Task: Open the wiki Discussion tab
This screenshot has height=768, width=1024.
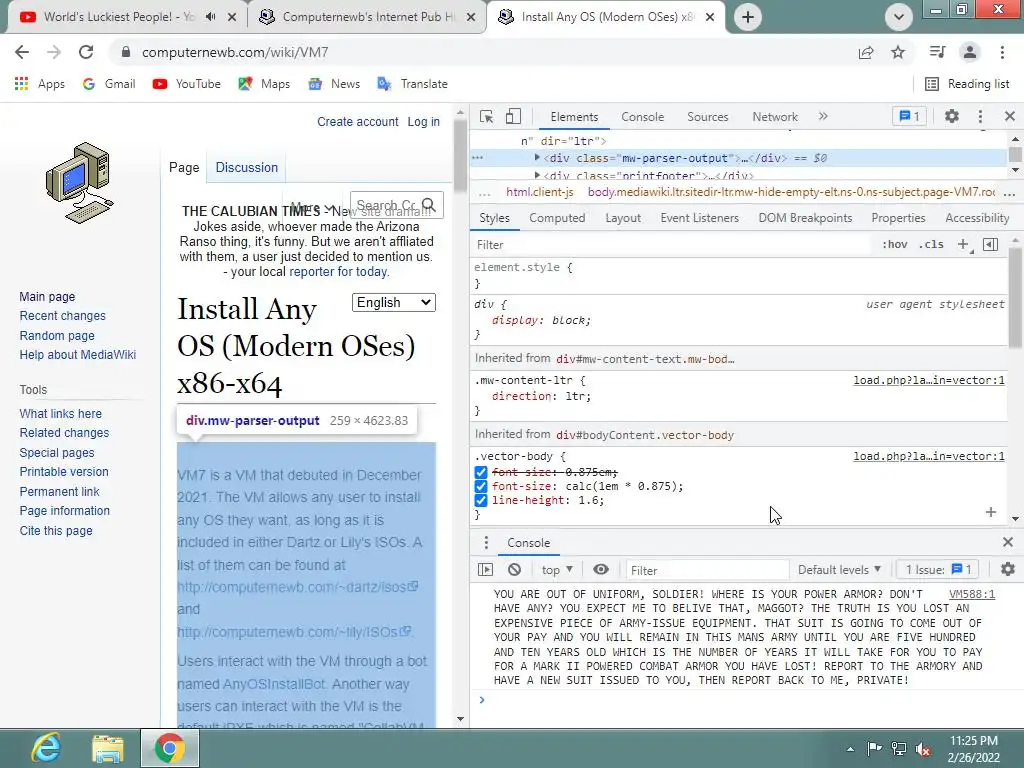Action: click(246, 167)
